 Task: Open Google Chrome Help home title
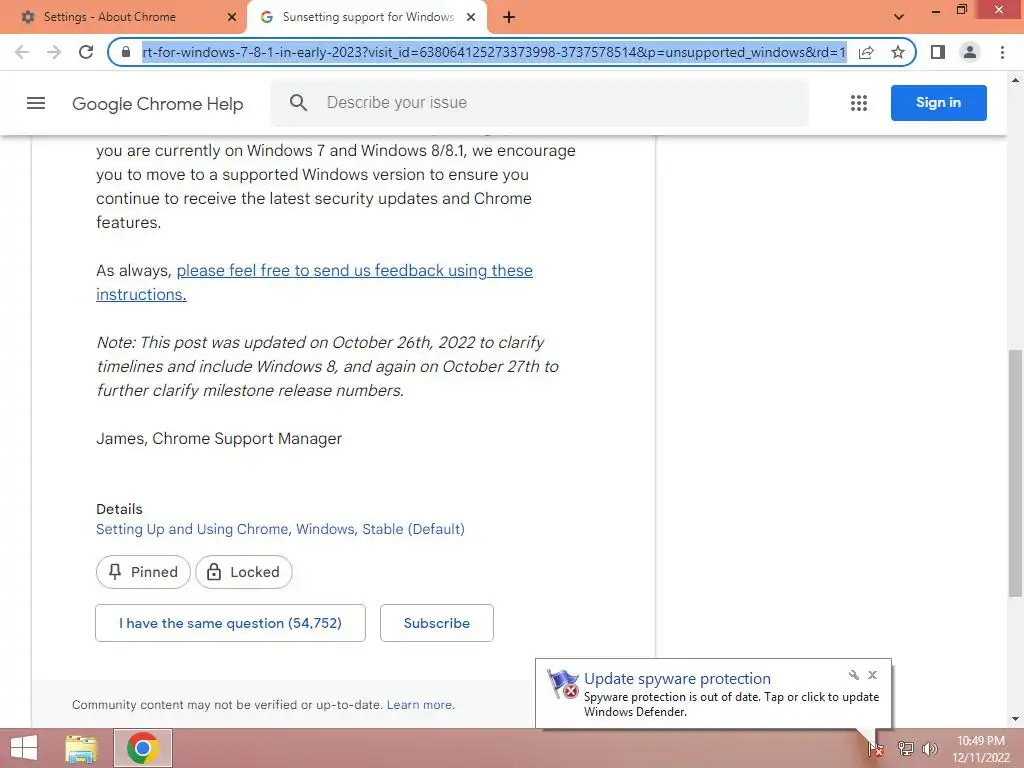click(157, 104)
